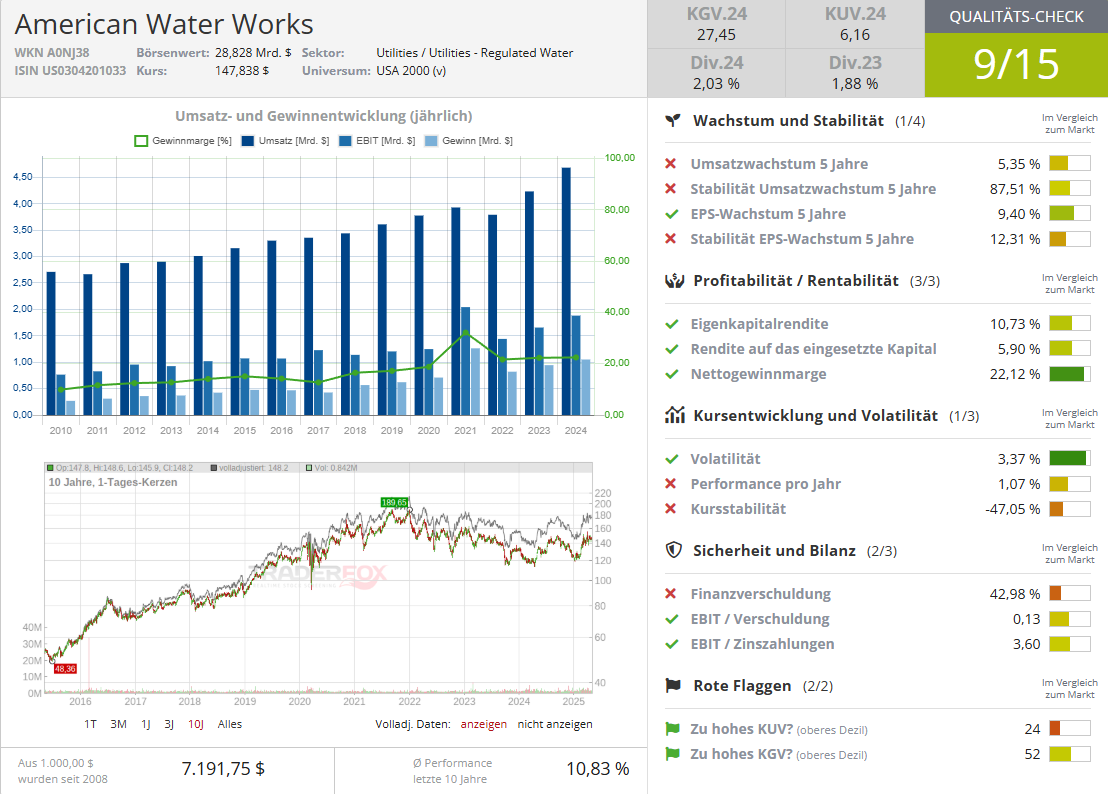This screenshot has height=794, width=1108.
Task: Open the Nettogewinnmarge metric label
Action: click(758, 374)
